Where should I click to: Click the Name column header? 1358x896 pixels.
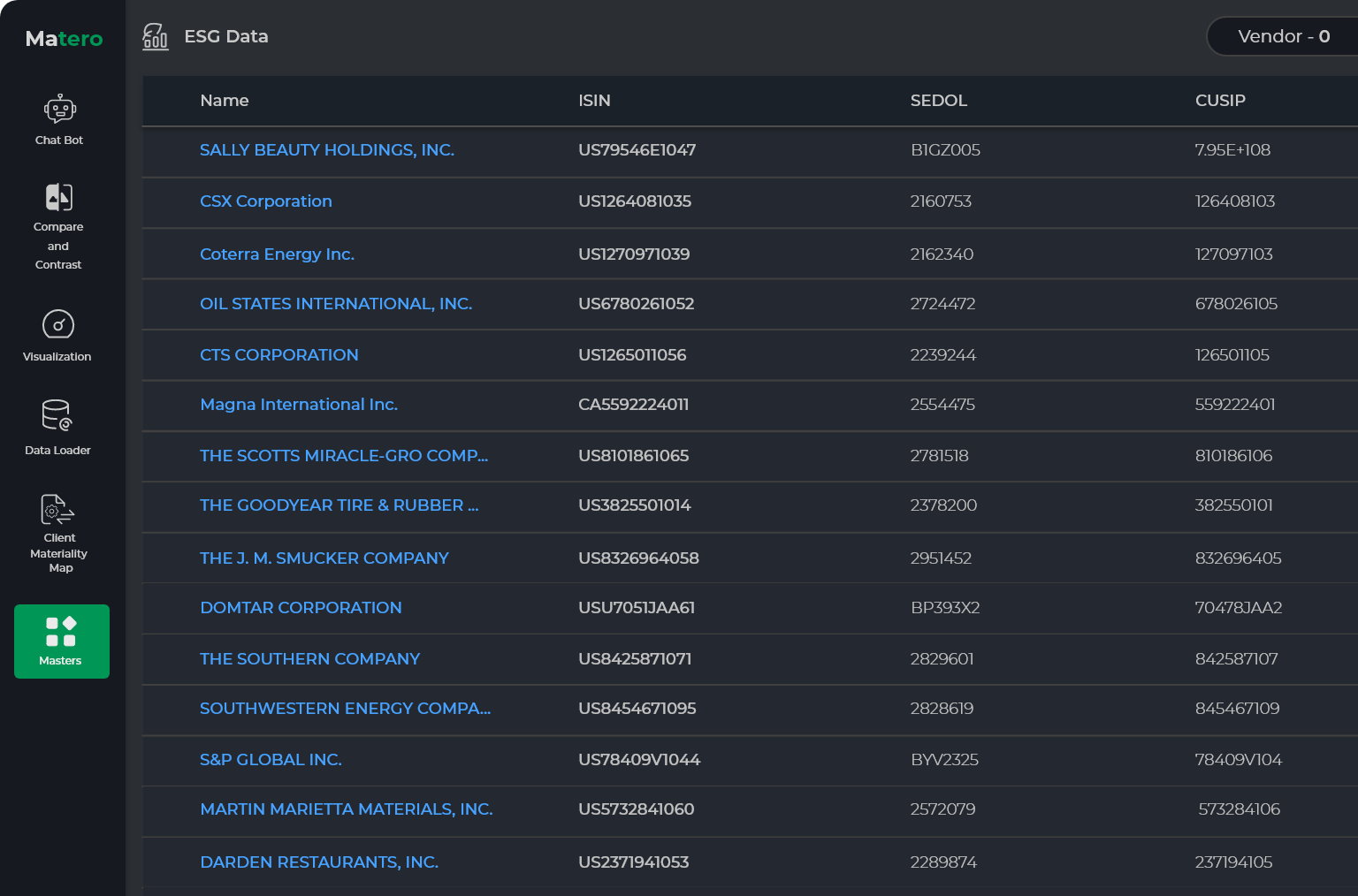[225, 101]
